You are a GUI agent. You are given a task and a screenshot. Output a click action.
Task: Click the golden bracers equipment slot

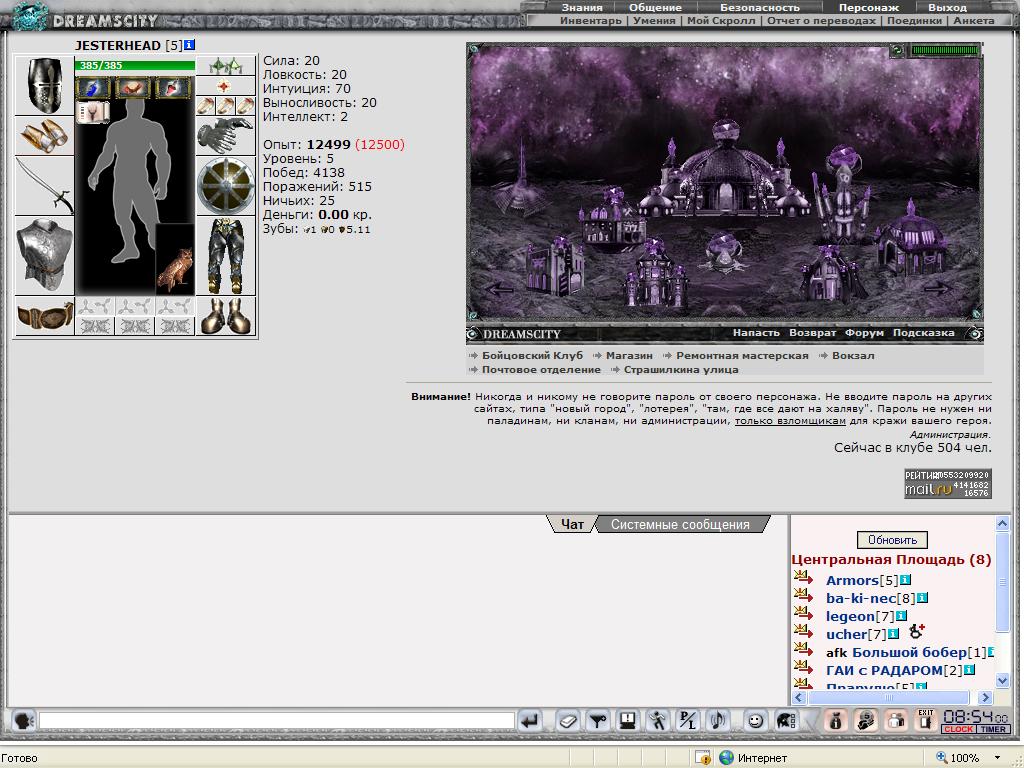click(44, 136)
